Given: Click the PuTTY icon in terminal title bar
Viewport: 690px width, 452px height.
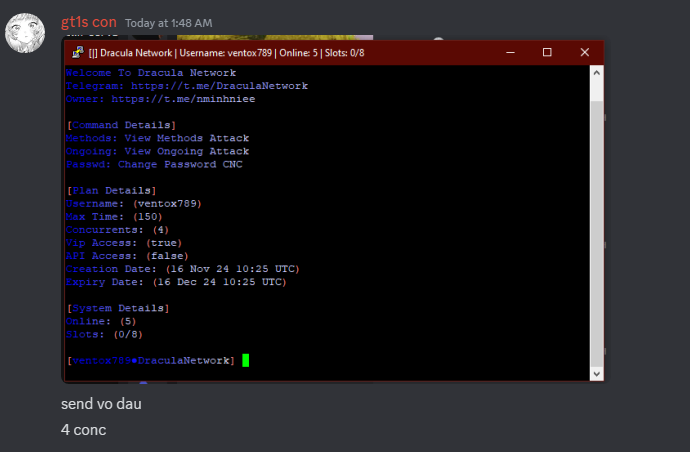Looking at the screenshot, I should 76,52.
